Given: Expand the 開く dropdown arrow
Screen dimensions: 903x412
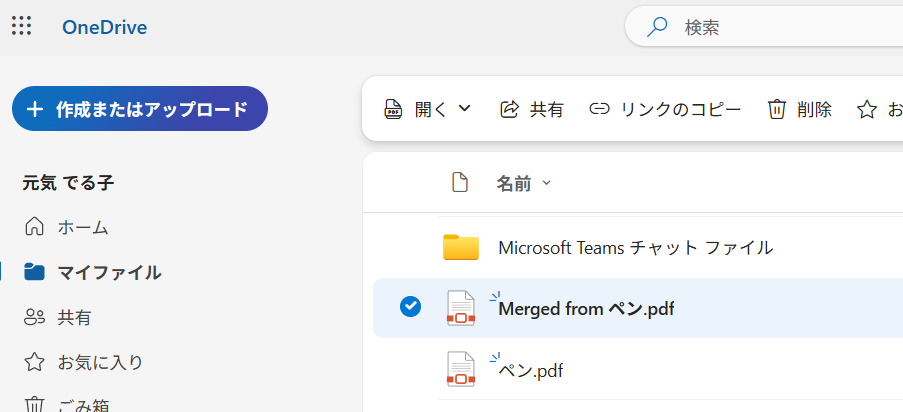Looking at the screenshot, I should pyautogui.click(x=464, y=109).
